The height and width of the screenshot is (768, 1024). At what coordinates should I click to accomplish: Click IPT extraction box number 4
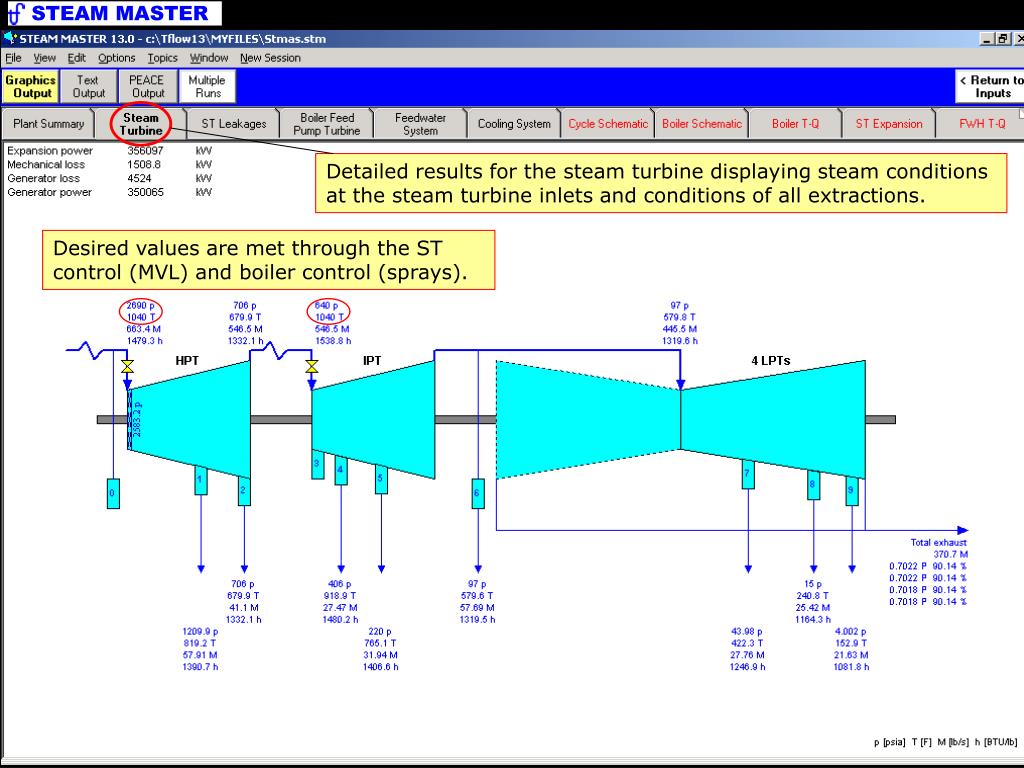click(x=341, y=470)
